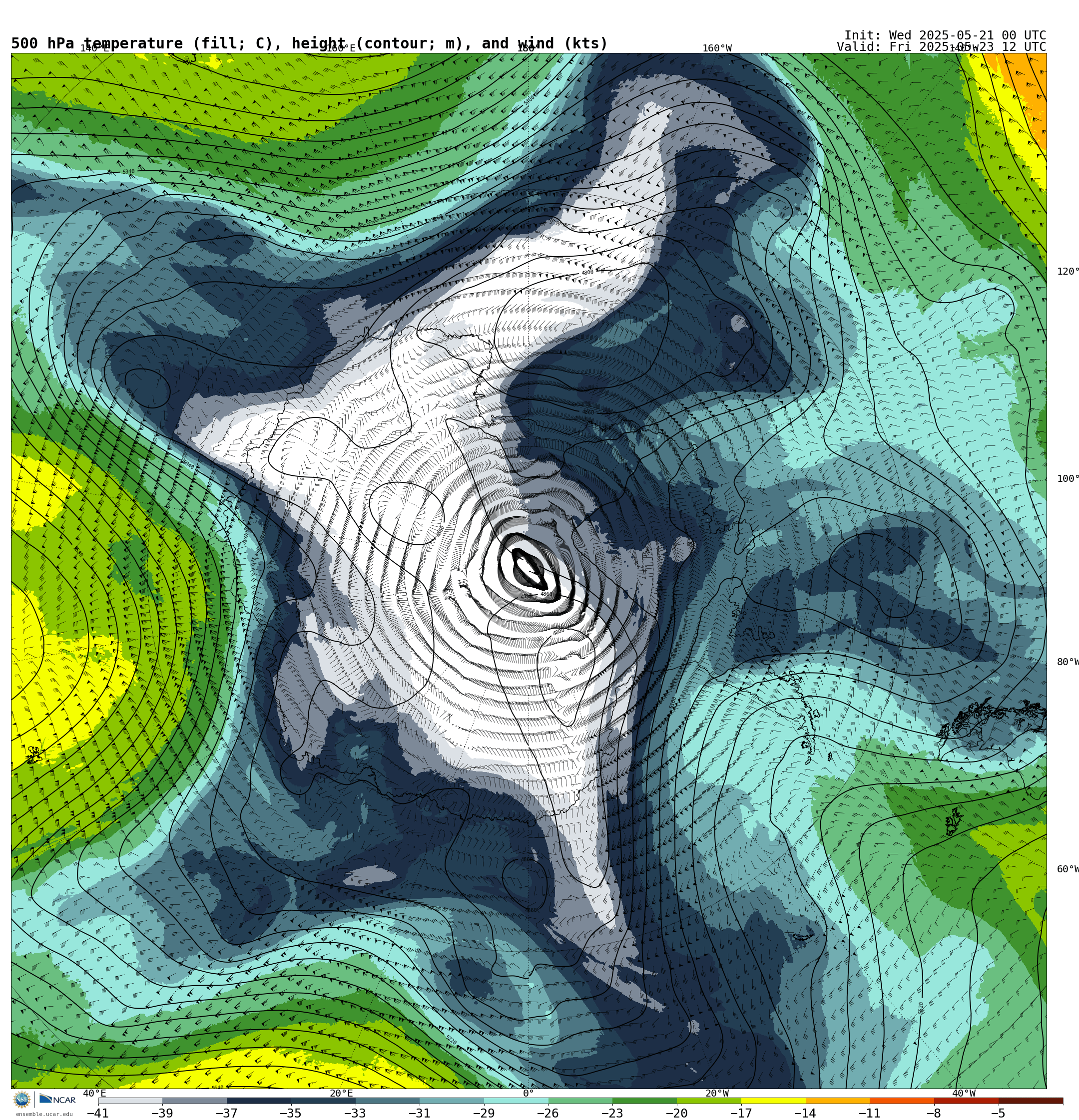Click the -37 colorbar tick label
The width and height of the screenshot is (1079, 1120).
point(226,1113)
